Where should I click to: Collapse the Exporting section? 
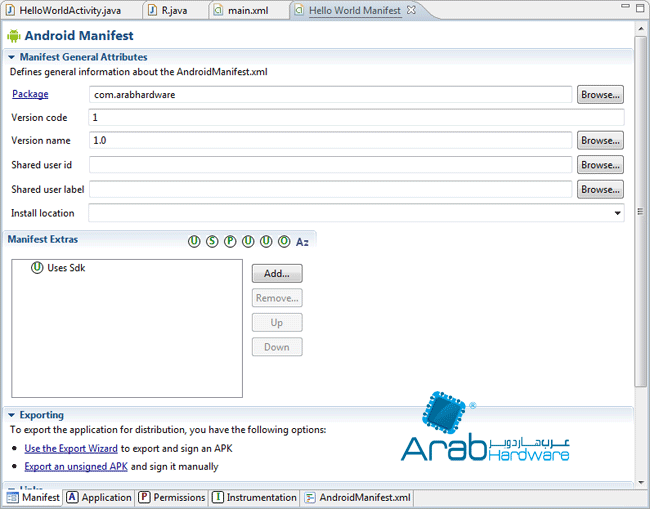pyautogui.click(x=12, y=415)
